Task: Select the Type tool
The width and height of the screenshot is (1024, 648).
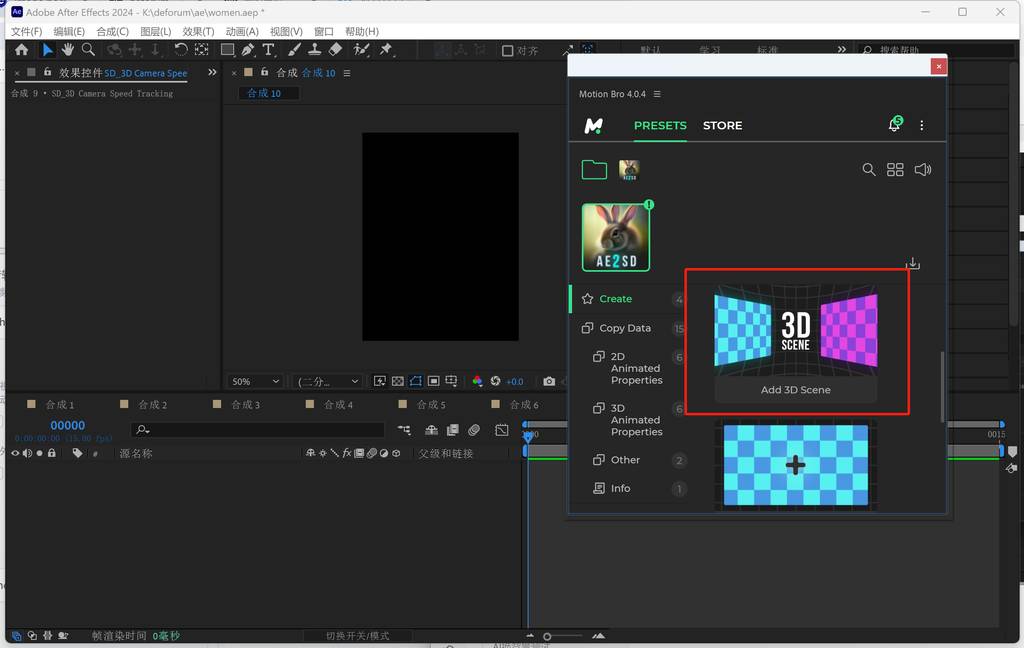Action: pos(268,50)
